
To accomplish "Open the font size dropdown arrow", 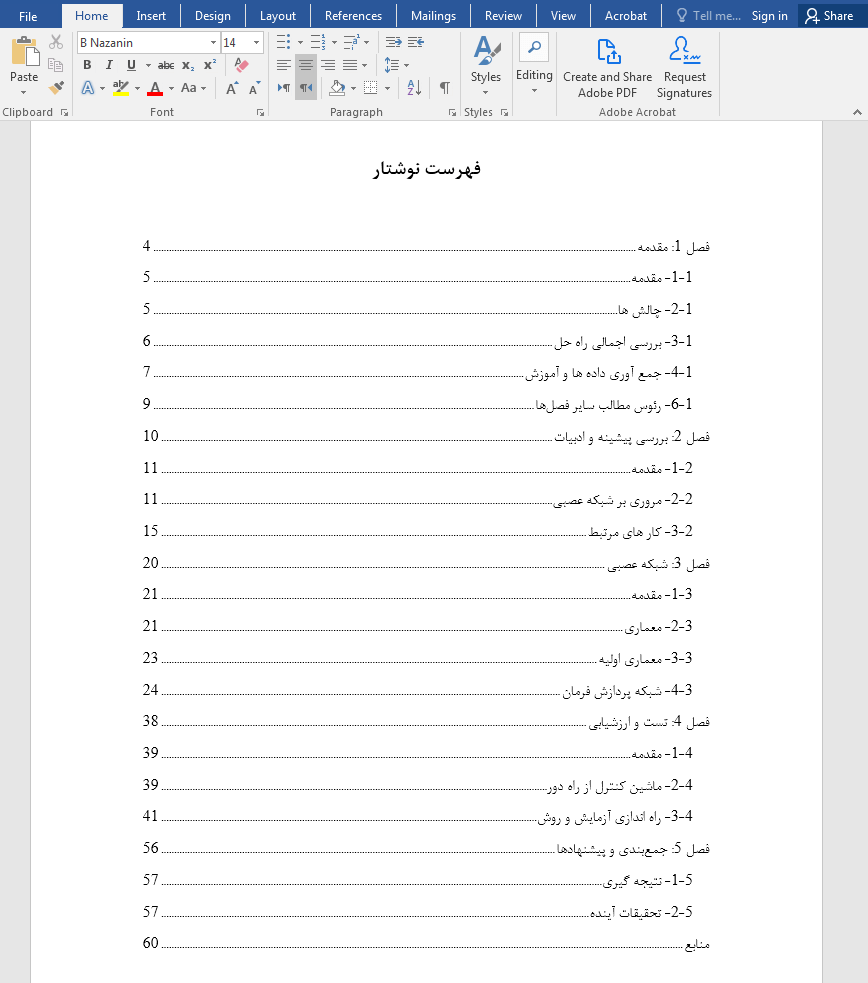I will pyautogui.click(x=256, y=43).
